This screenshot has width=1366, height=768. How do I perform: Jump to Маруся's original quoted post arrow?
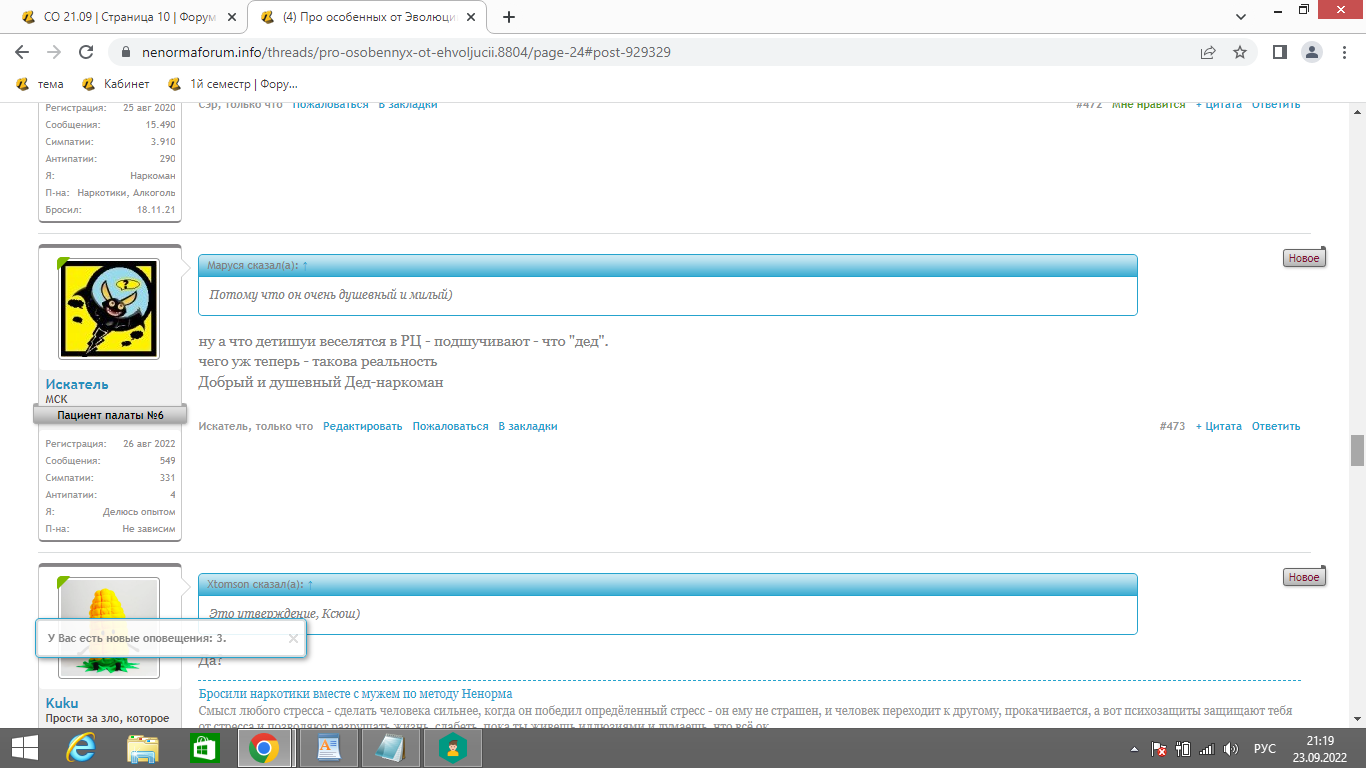[305, 266]
